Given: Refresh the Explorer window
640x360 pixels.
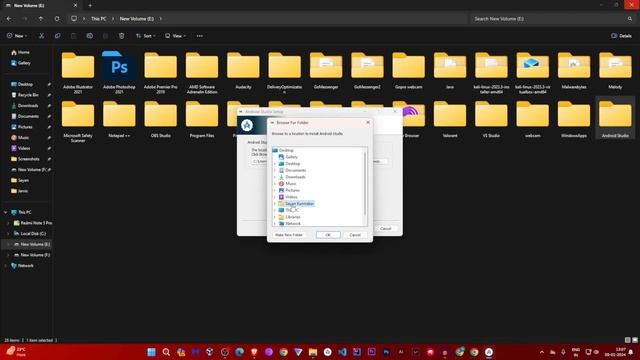Looking at the screenshot, I should pos(57,19).
